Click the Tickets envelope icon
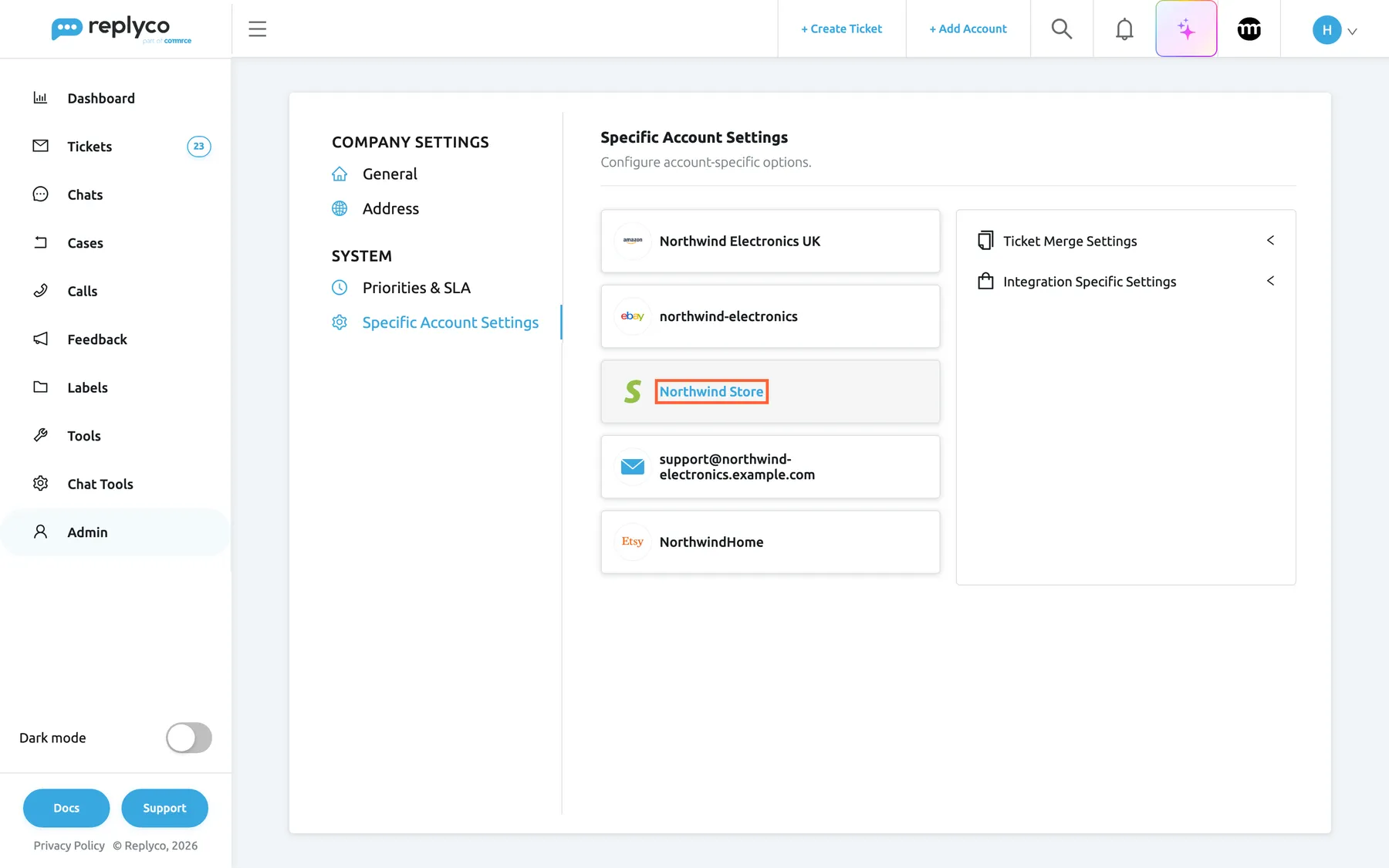 (40, 146)
